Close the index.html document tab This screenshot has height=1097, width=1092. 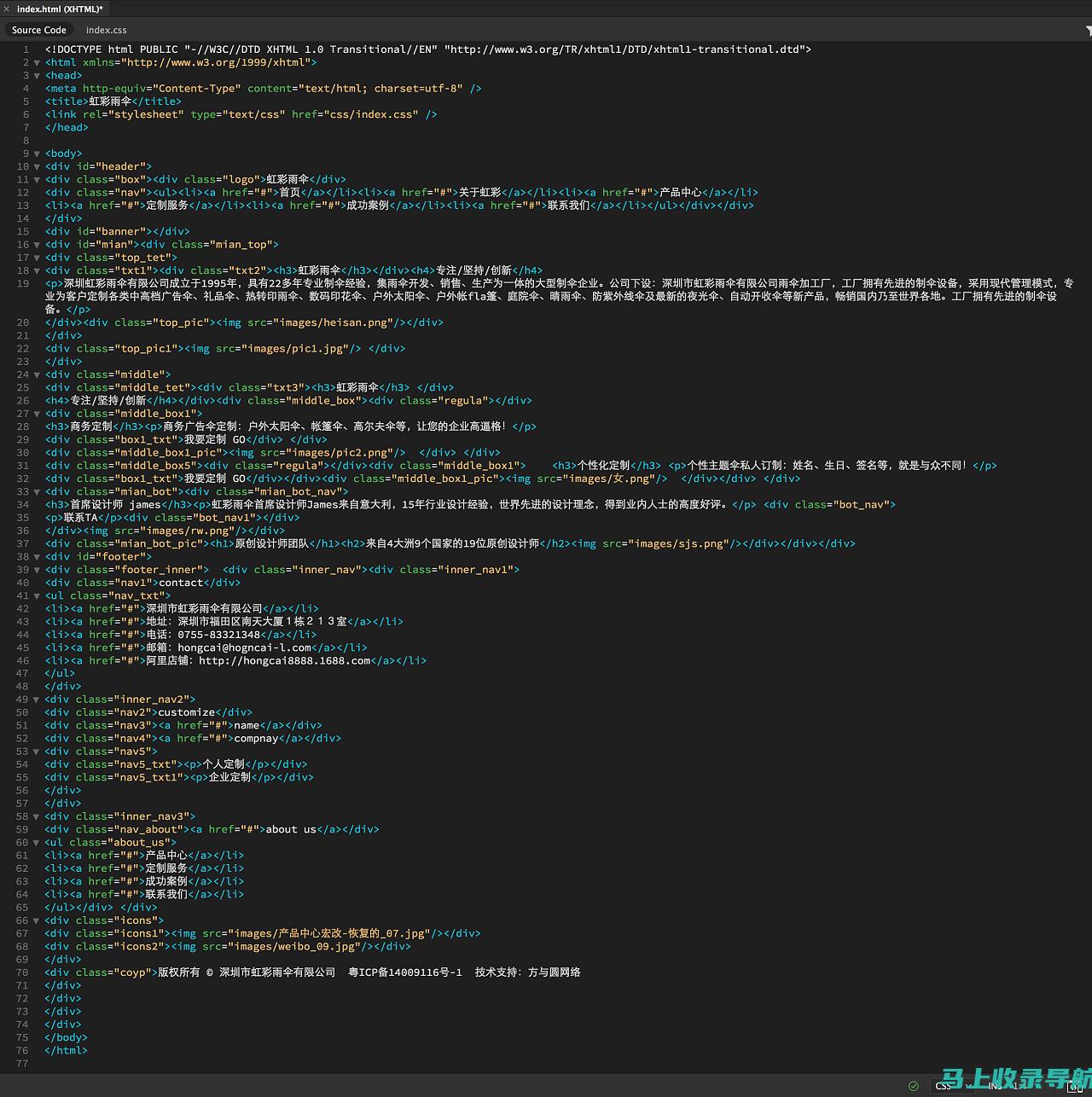point(6,9)
